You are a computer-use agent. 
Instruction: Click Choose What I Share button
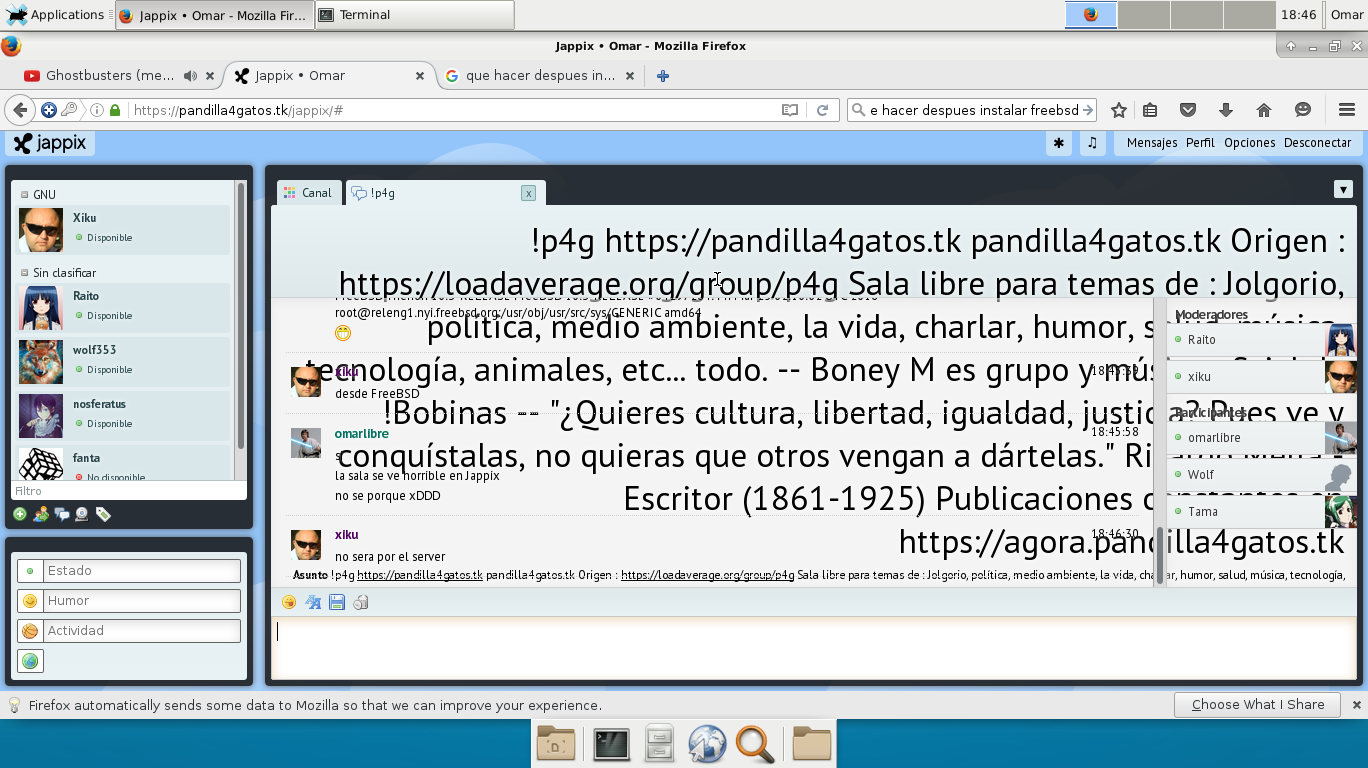click(1258, 705)
